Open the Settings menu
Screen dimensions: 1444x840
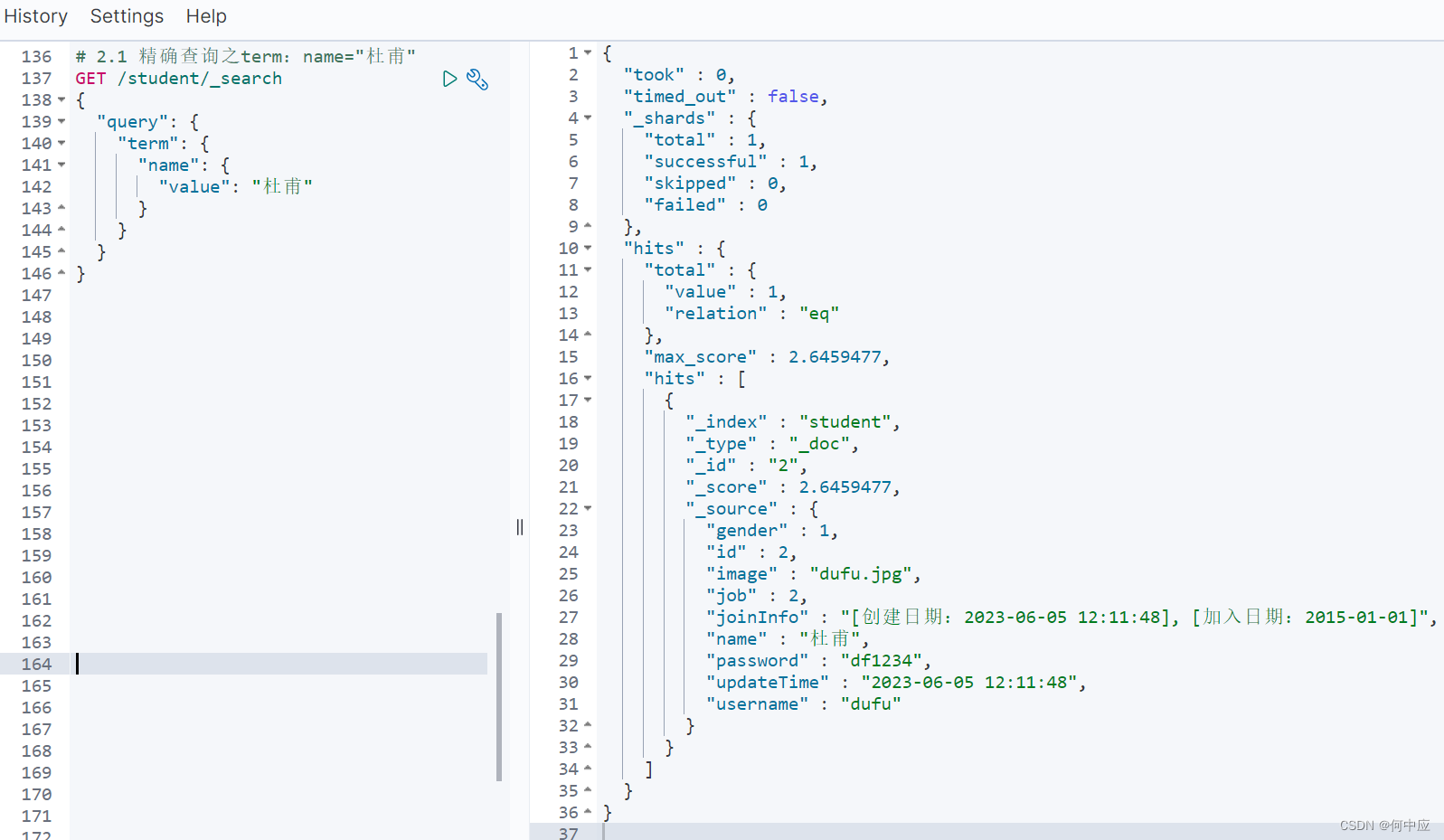127,16
